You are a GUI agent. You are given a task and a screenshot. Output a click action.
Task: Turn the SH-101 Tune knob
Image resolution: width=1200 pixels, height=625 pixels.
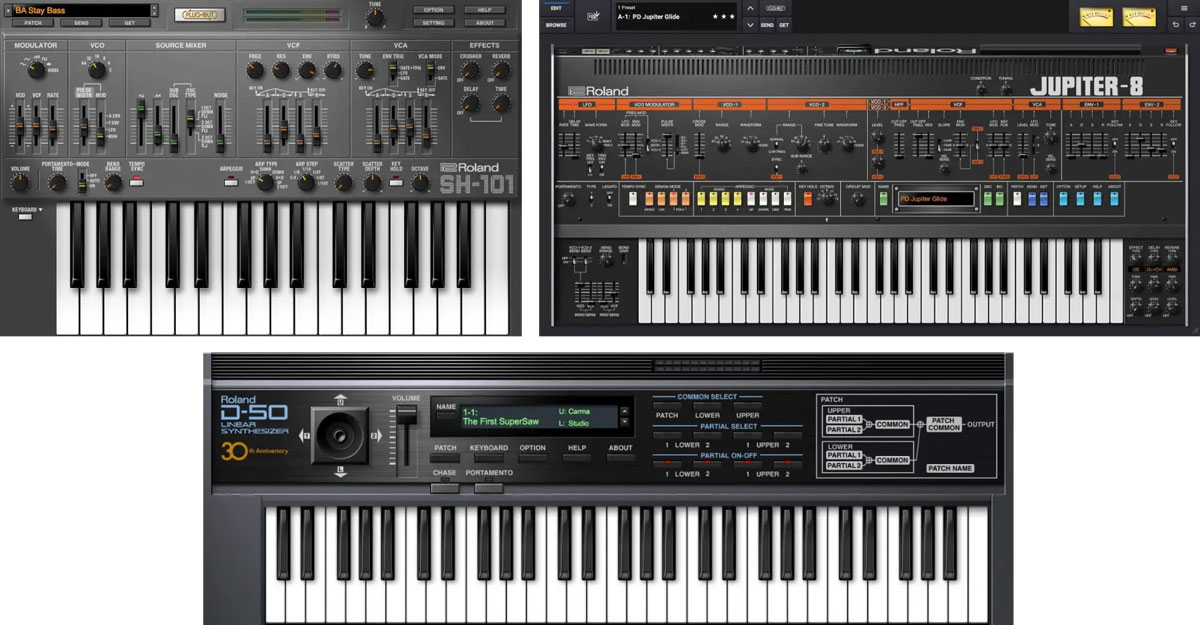click(375, 18)
